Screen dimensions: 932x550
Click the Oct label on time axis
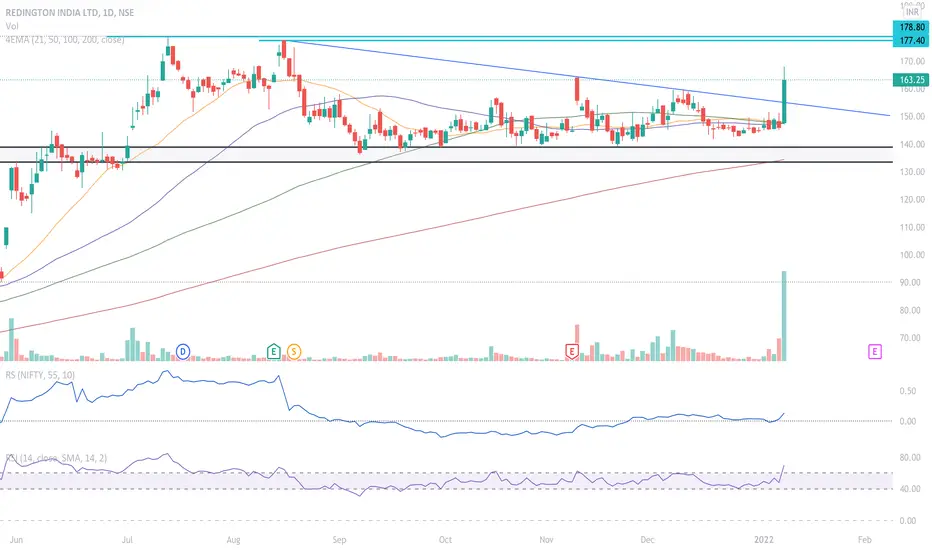[x=445, y=540]
